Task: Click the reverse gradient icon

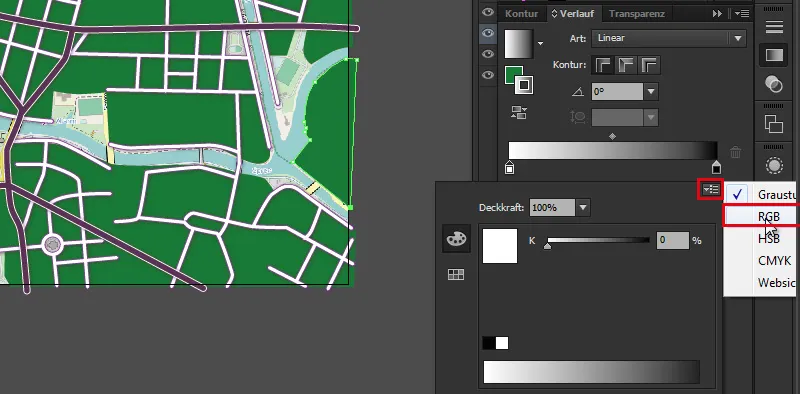Action: click(x=519, y=113)
